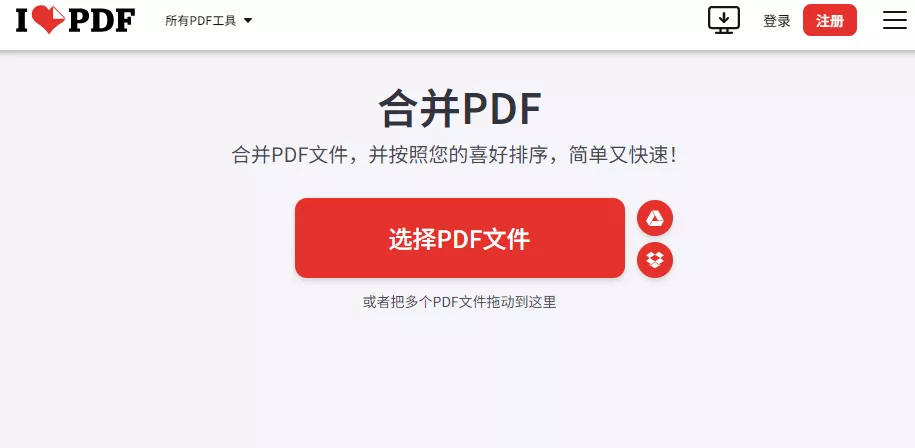
Task: Click the empty area left of 选择PDF文件
Action: 146,238
